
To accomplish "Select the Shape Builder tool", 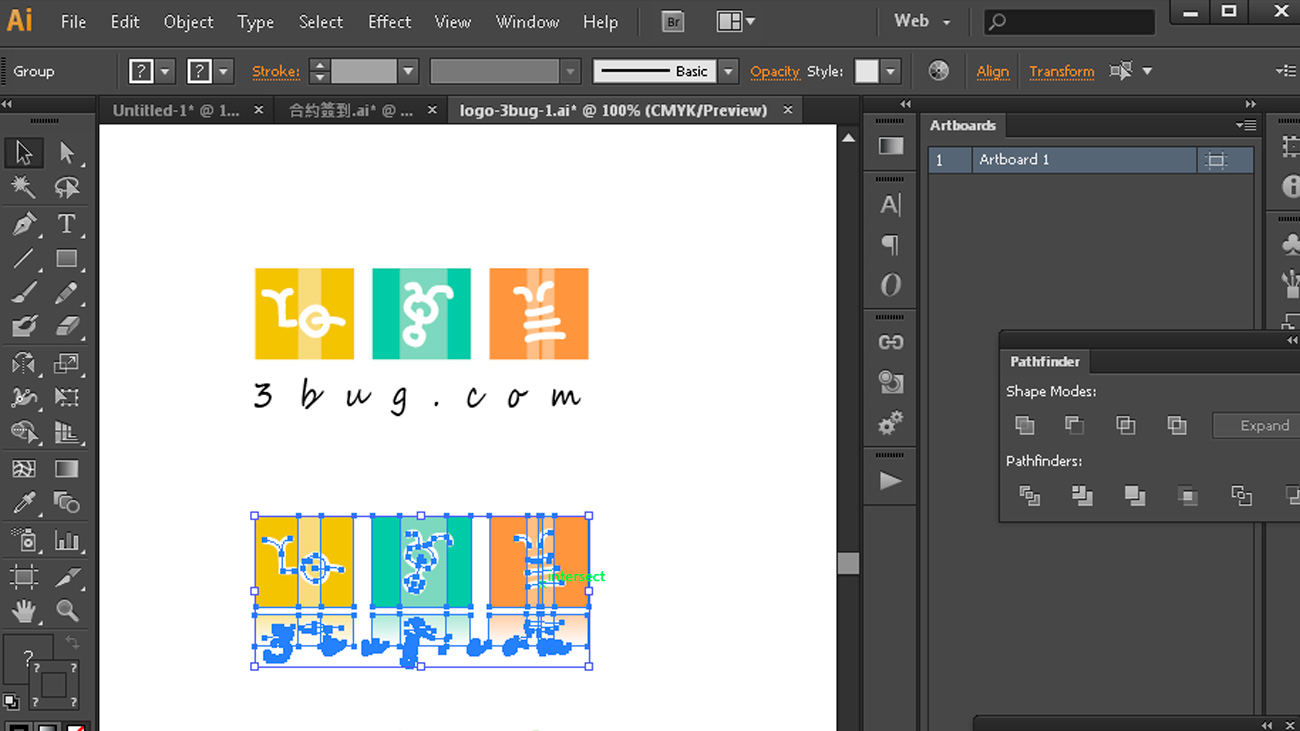I will pos(23,432).
